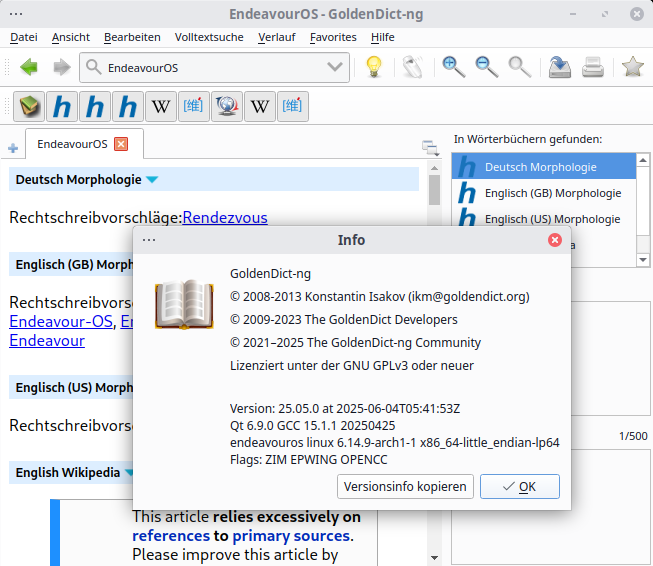This screenshot has height=566, width=653.
Task: Open main window three-dots menu
Action: tap(16, 14)
